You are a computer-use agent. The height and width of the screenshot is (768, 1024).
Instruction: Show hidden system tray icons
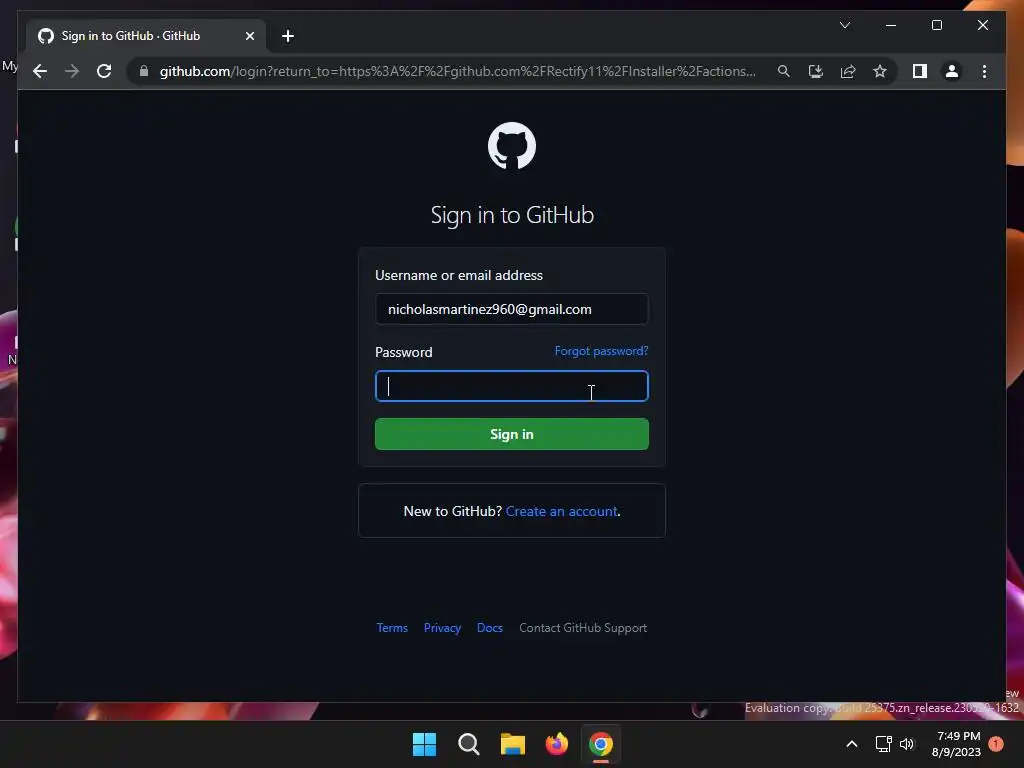(x=852, y=744)
